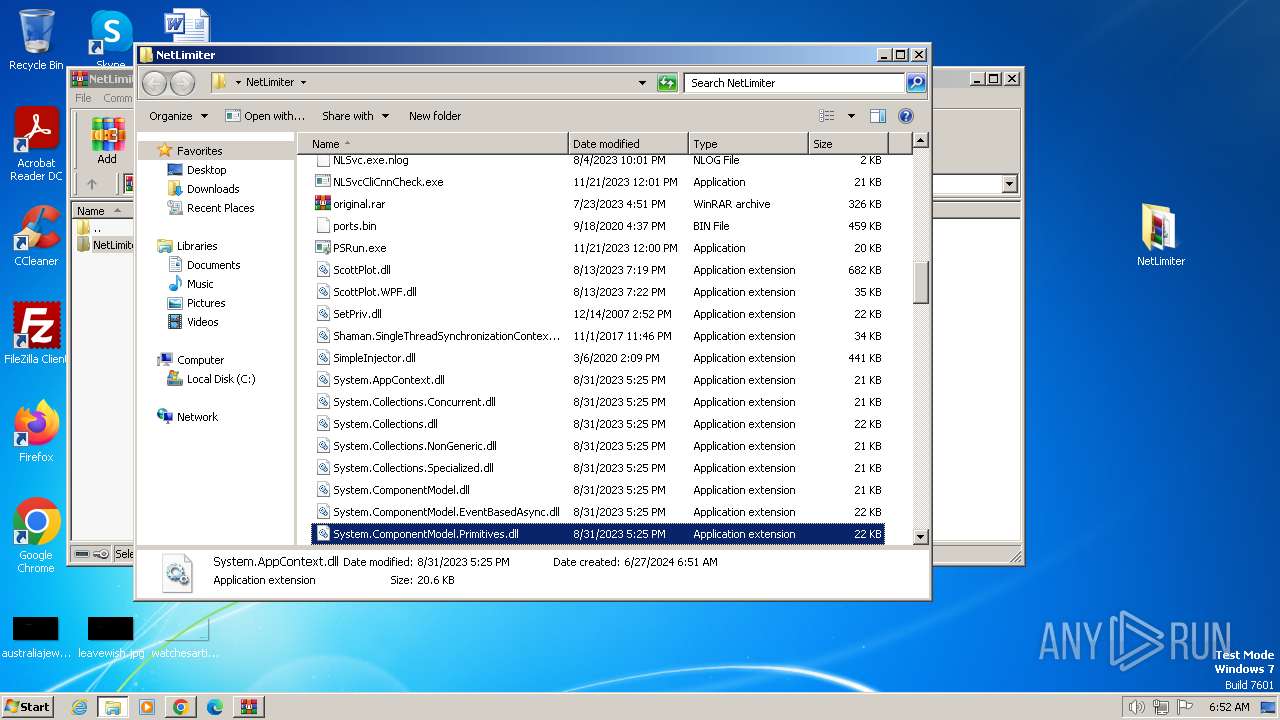Click the Back navigation arrow in Explorer
This screenshot has height=720, width=1280.
pyautogui.click(x=154, y=83)
